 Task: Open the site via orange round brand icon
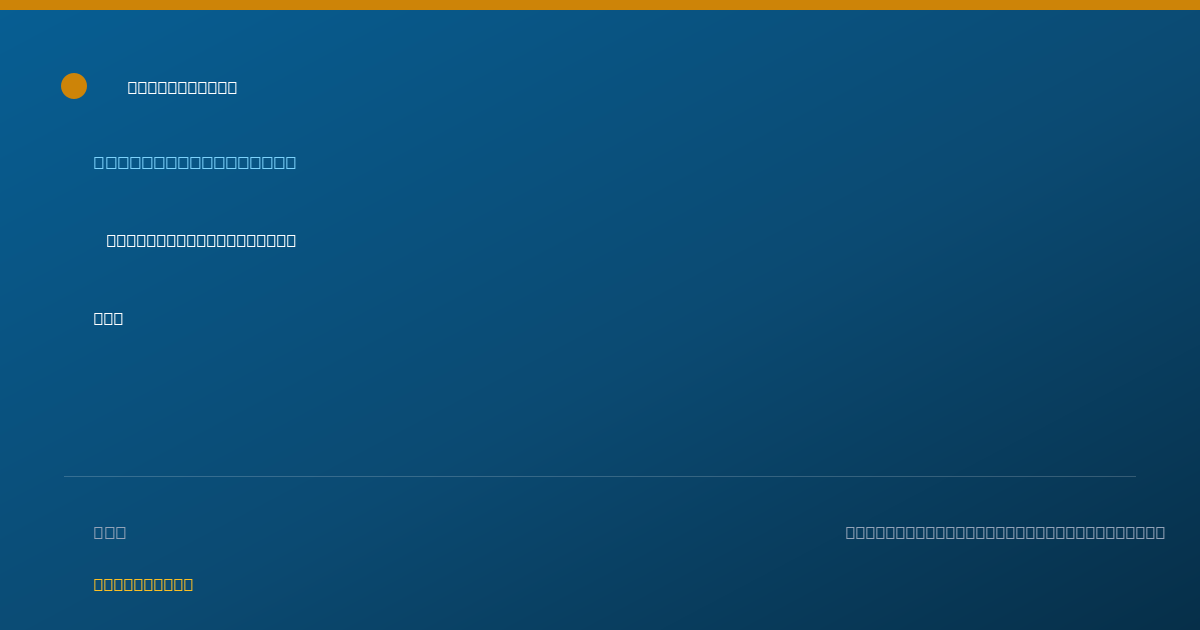point(74,86)
